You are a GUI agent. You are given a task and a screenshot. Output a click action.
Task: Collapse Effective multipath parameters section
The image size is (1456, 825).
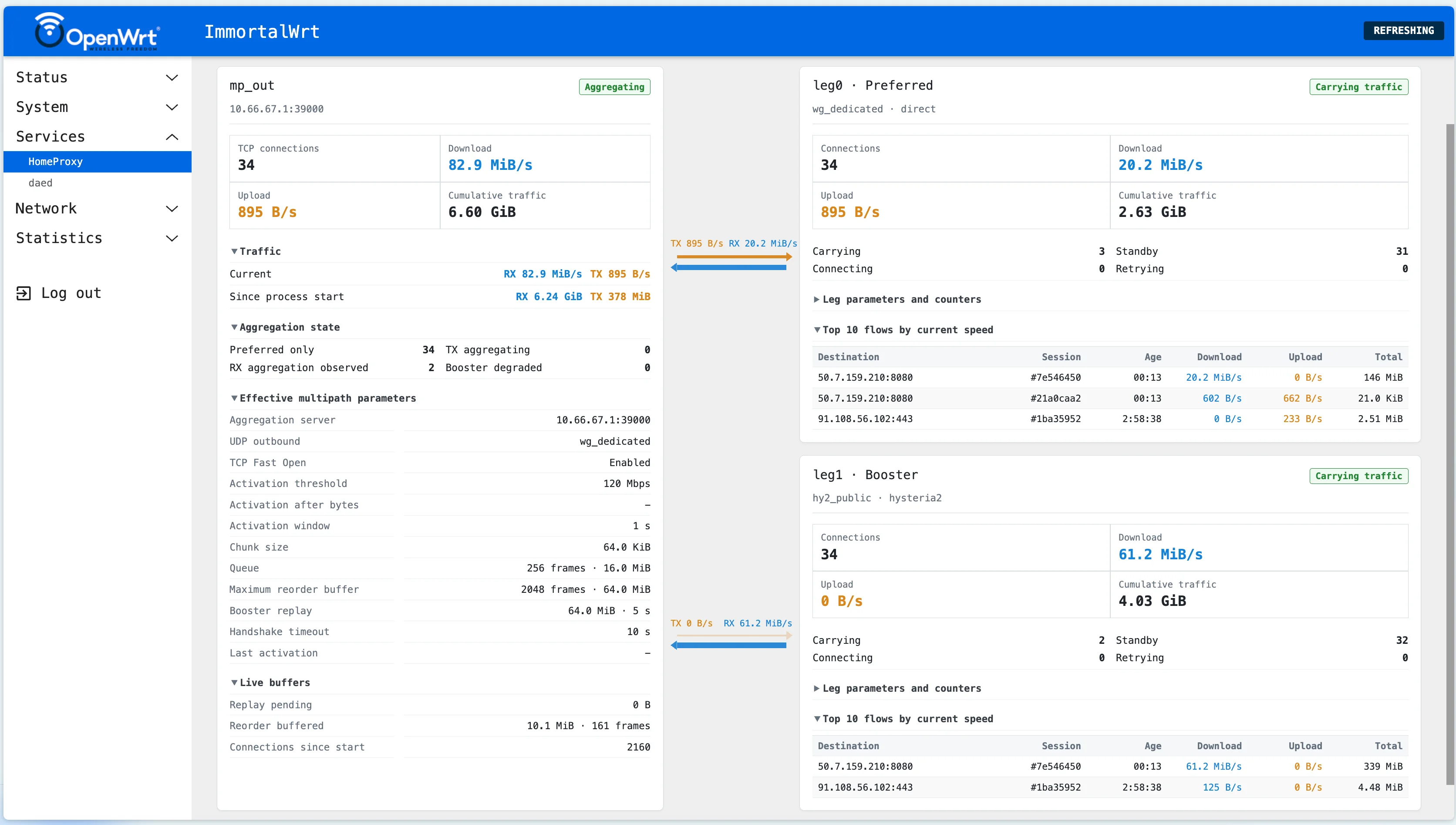323,398
